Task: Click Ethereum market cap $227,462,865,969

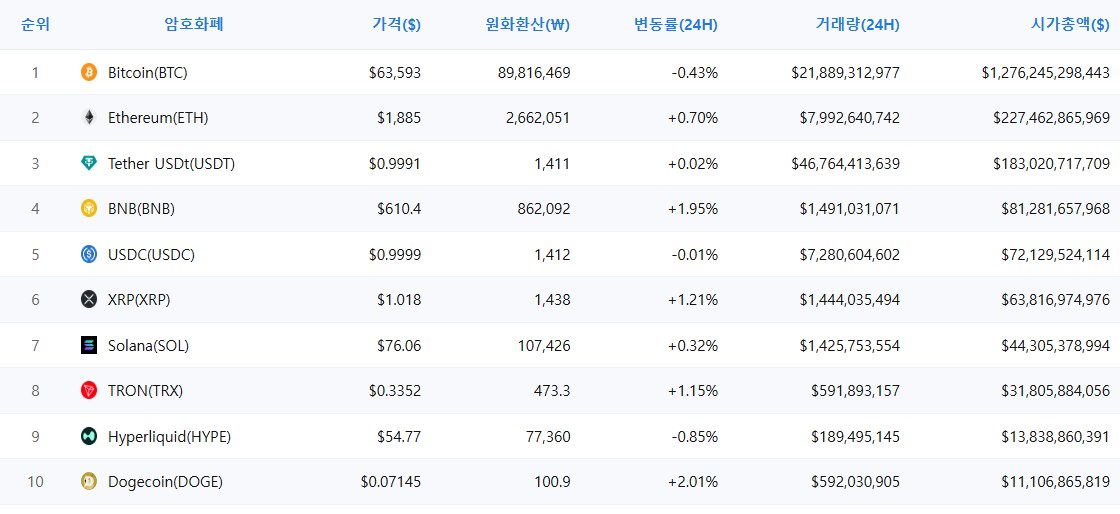Action: 1051,118
